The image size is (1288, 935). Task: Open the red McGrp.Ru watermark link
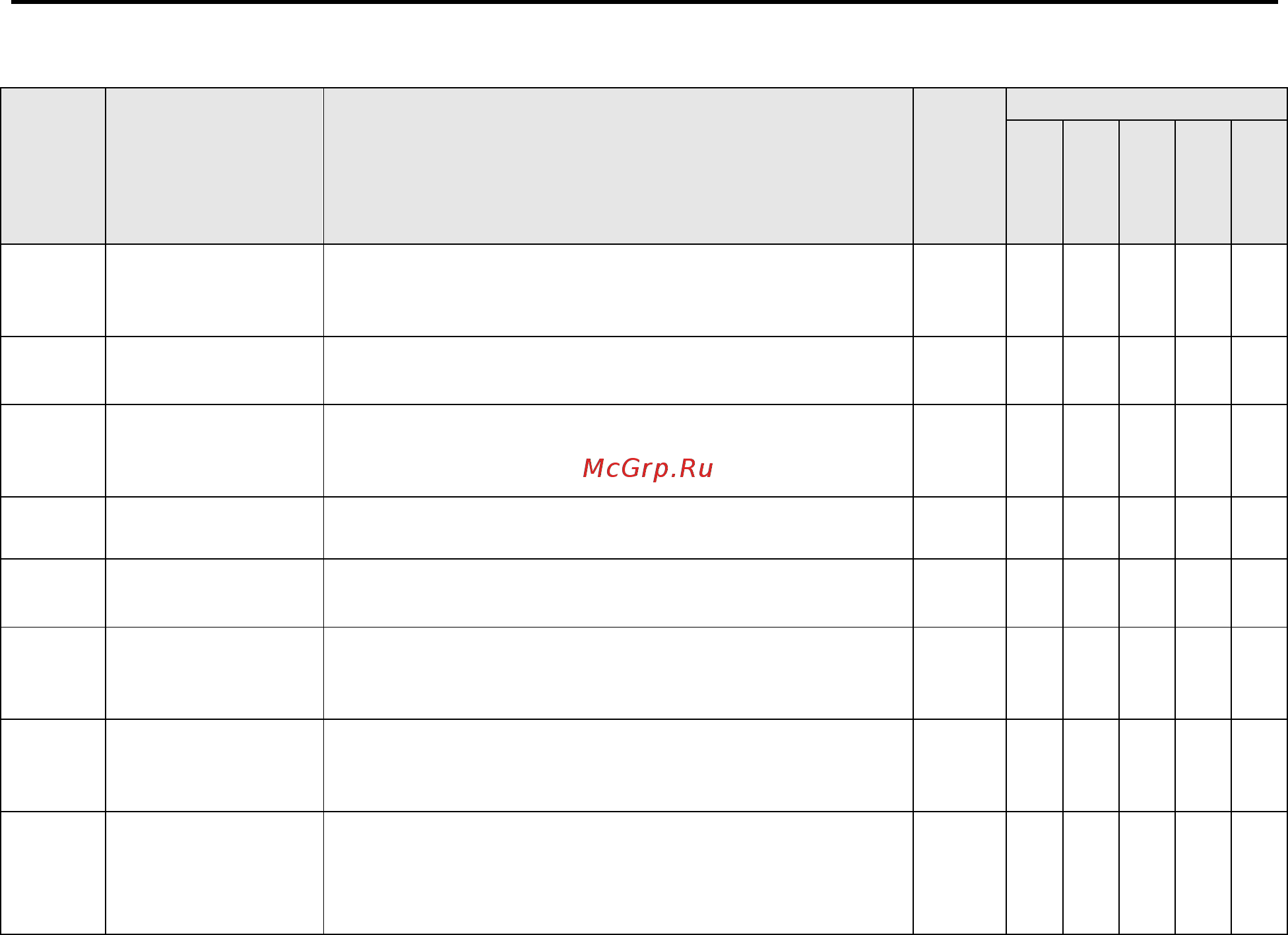648,468
